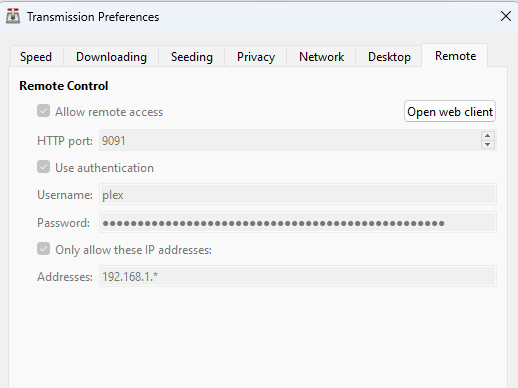Increase HTTP port with up arrow

click(488, 136)
